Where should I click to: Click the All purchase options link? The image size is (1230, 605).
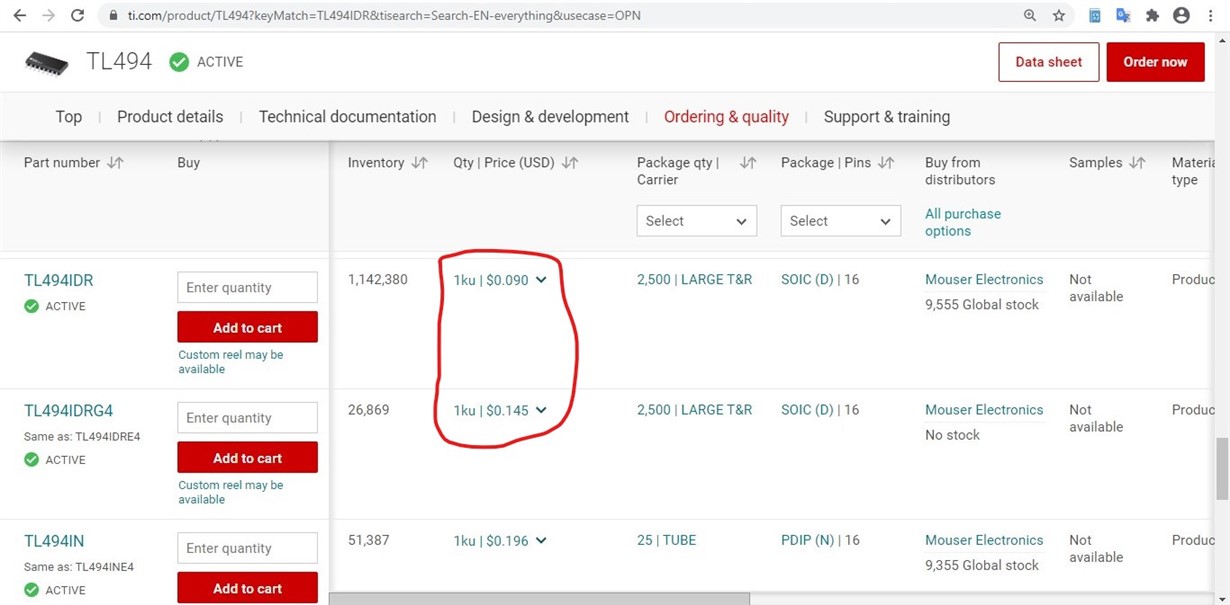[963, 222]
